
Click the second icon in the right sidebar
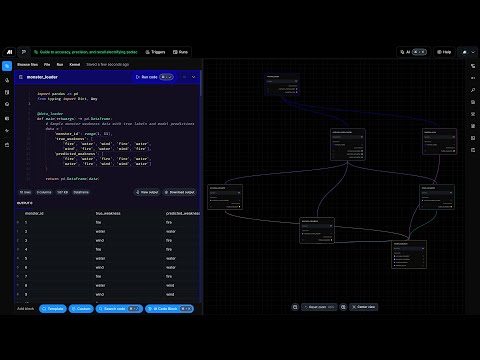[473, 78]
